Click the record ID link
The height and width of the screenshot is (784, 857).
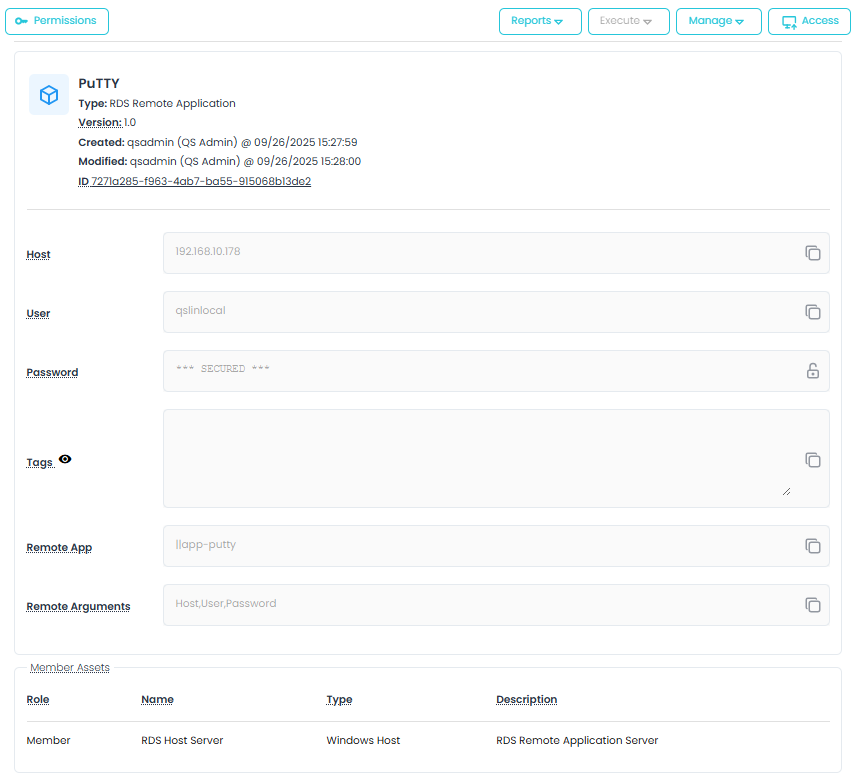(200, 181)
